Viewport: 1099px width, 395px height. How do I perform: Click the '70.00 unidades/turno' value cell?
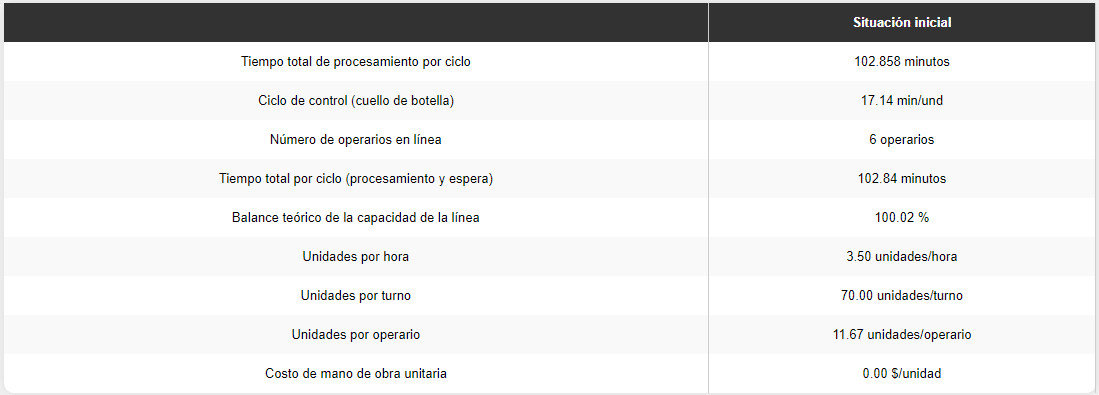click(901, 296)
